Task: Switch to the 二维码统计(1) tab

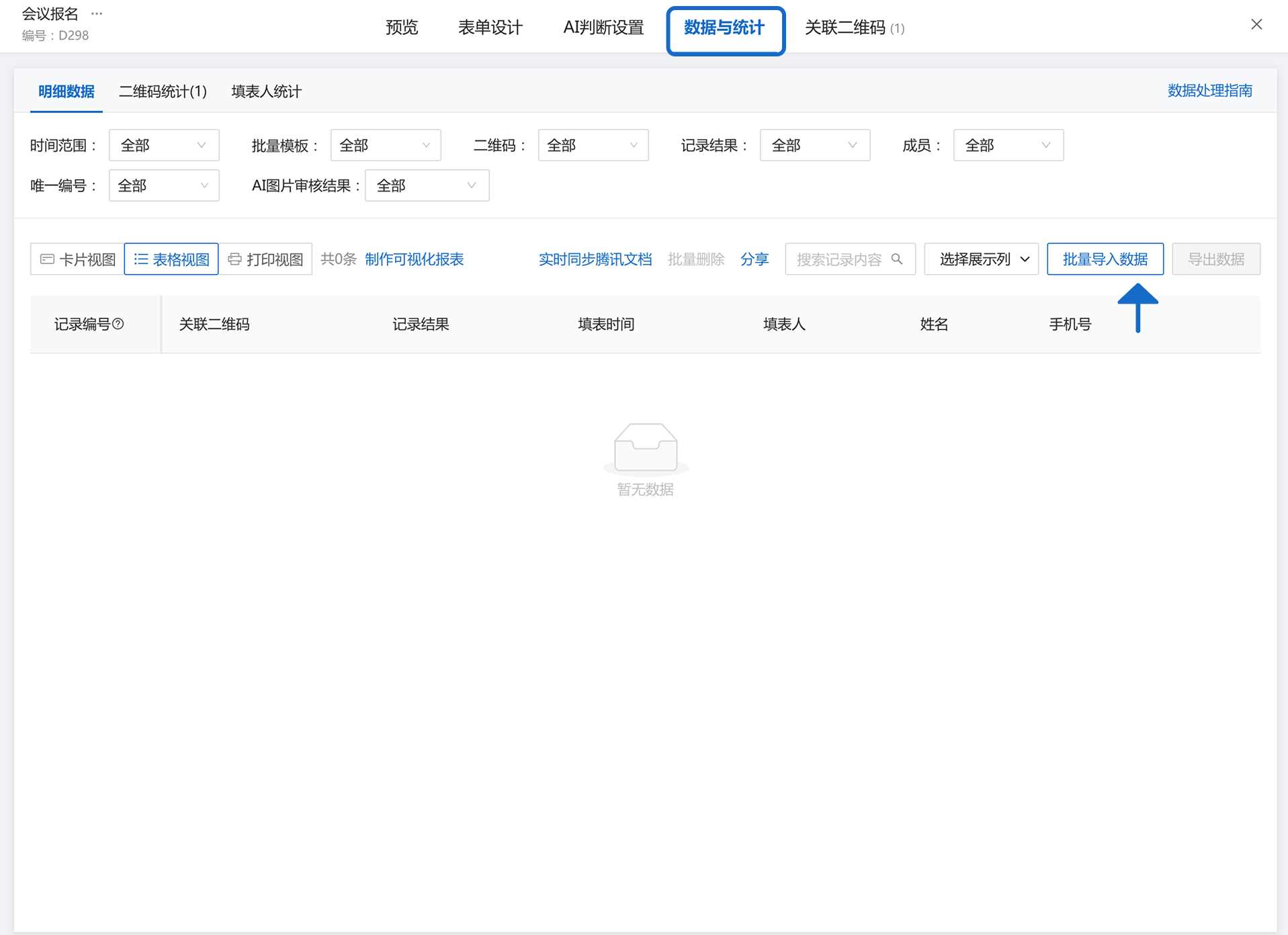Action: [x=163, y=91]
